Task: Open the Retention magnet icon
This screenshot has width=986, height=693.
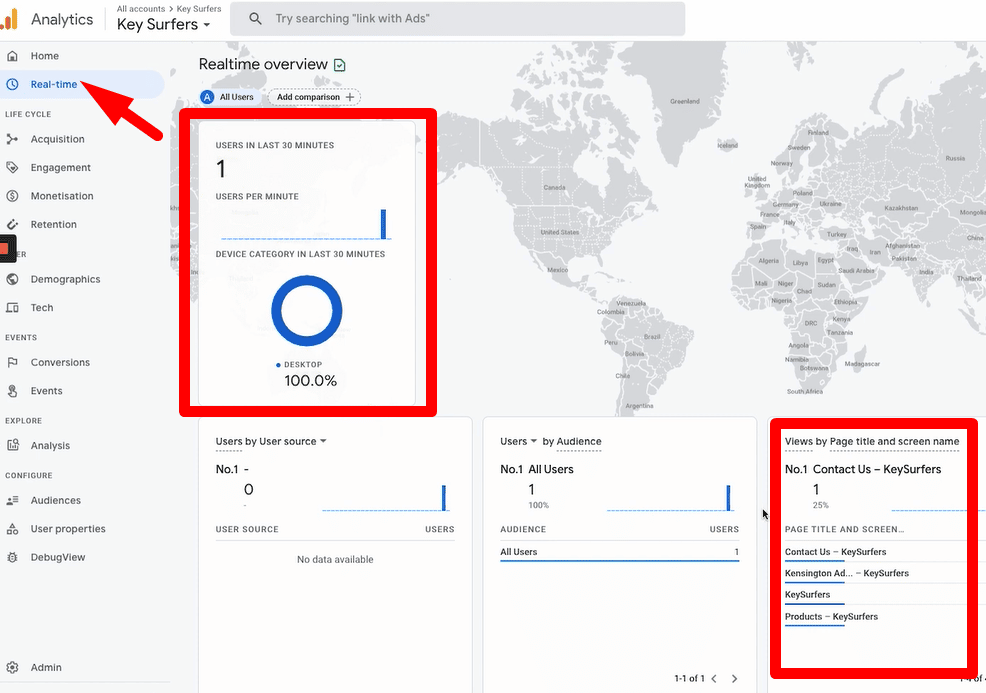Action: 12,224
